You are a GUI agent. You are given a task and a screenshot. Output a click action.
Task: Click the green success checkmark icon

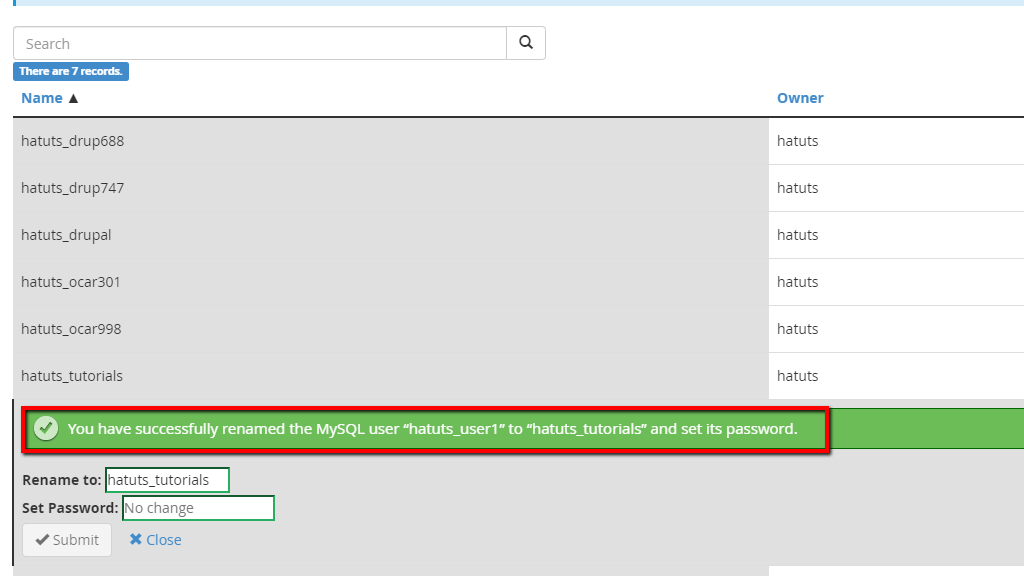[46, 428]
